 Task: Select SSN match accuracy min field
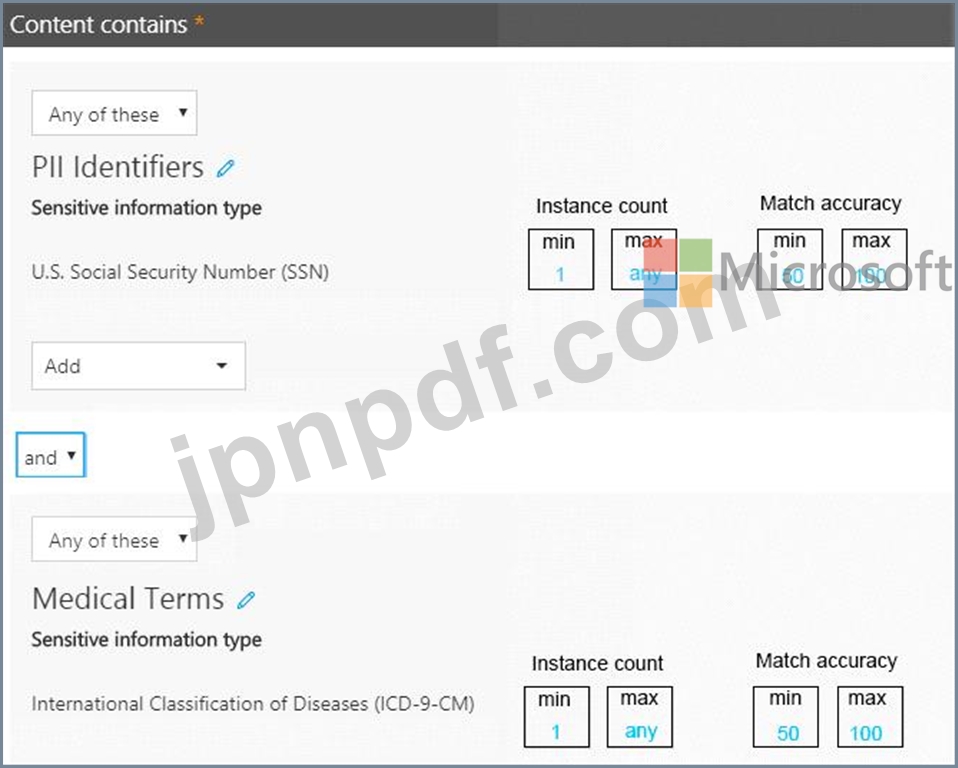pos(790,259)
